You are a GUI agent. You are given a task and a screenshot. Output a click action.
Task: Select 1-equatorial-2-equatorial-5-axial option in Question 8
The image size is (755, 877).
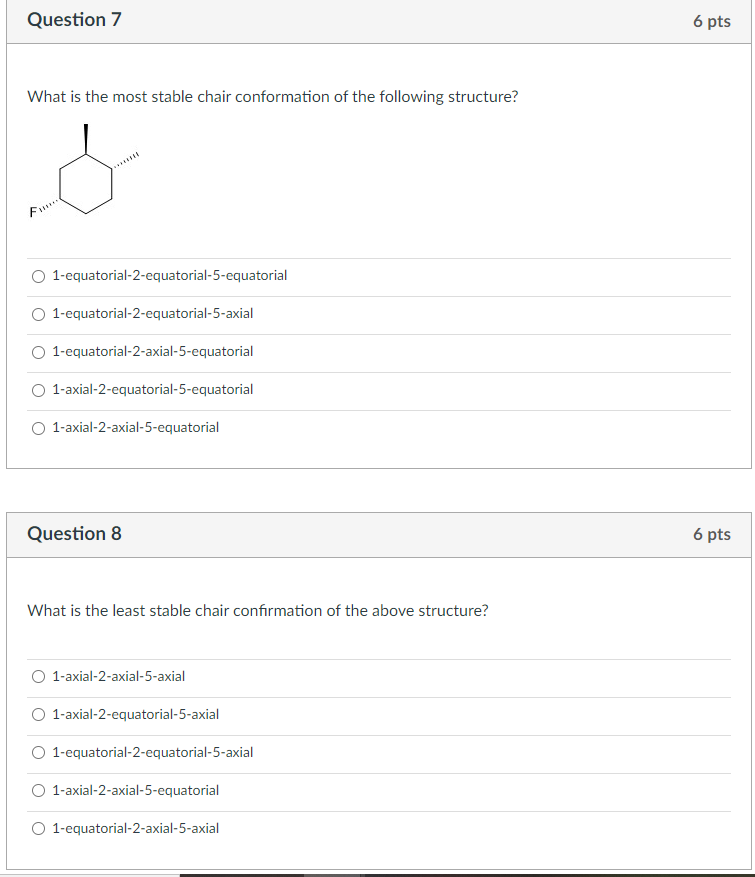(38, 752)
